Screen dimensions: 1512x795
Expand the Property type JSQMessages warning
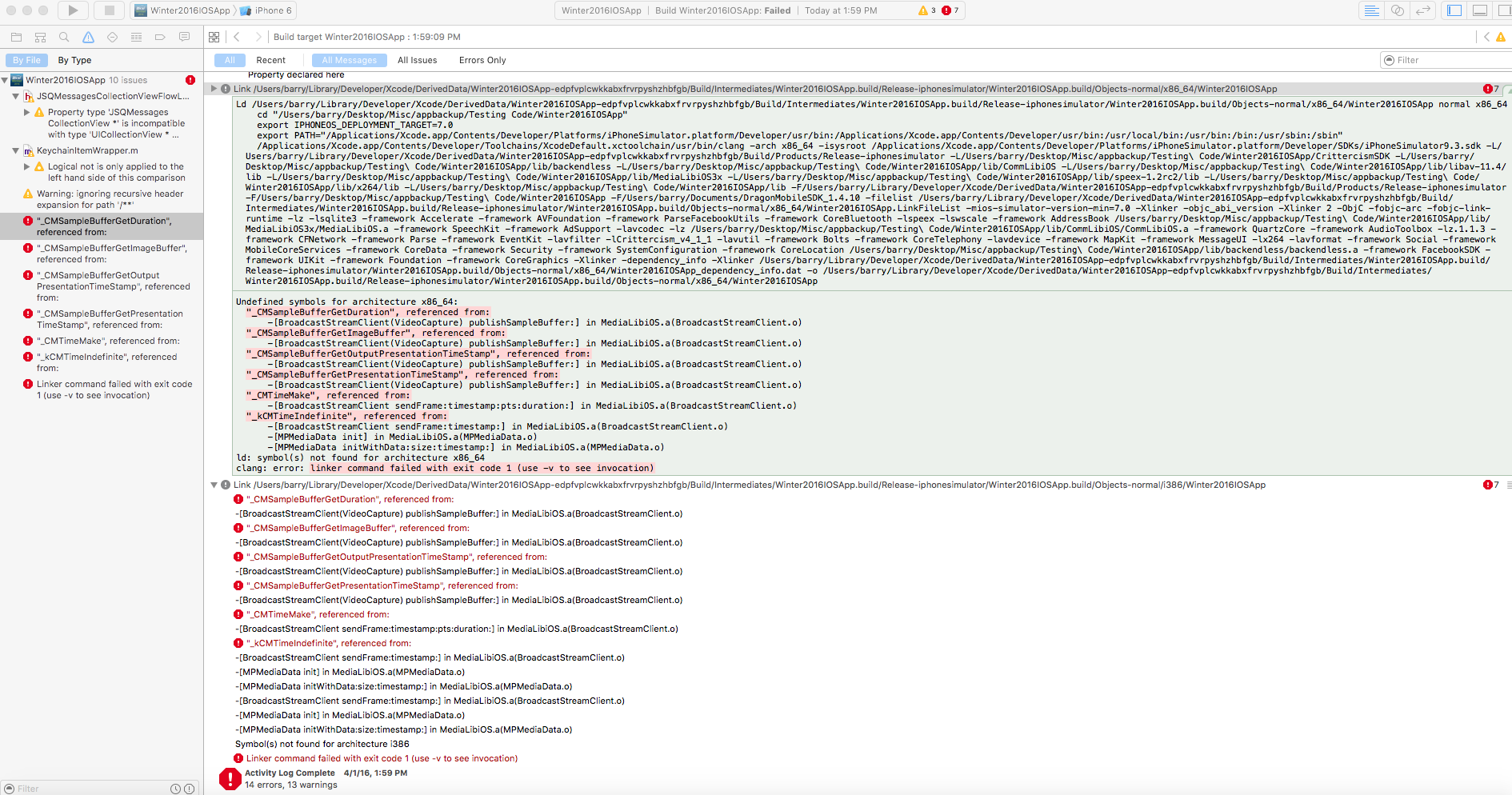tap(26, 112)
